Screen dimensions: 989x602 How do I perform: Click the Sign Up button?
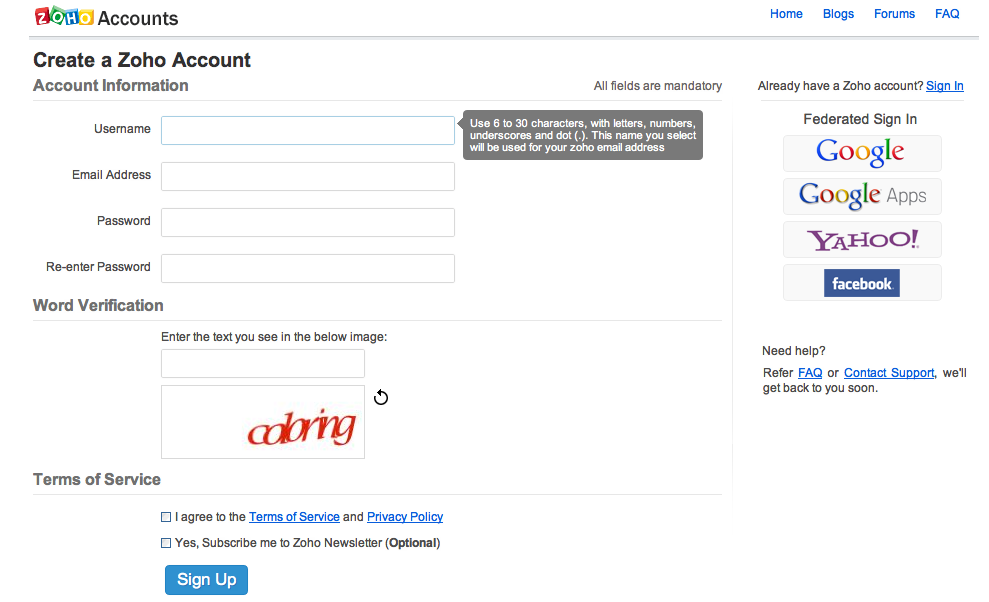206,579
